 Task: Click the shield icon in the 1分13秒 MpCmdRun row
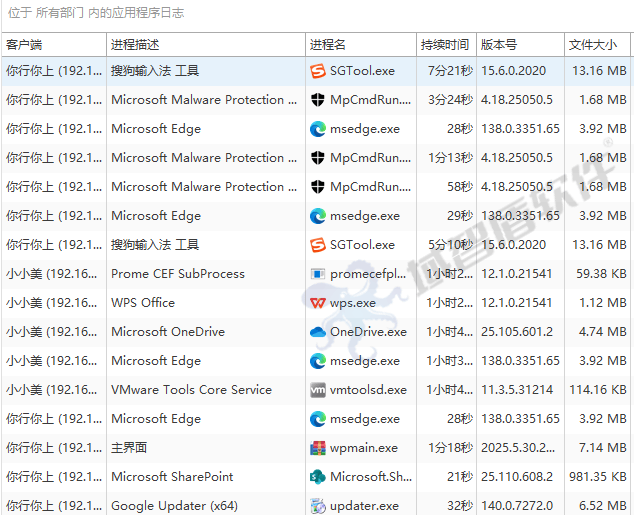[318, 158]
